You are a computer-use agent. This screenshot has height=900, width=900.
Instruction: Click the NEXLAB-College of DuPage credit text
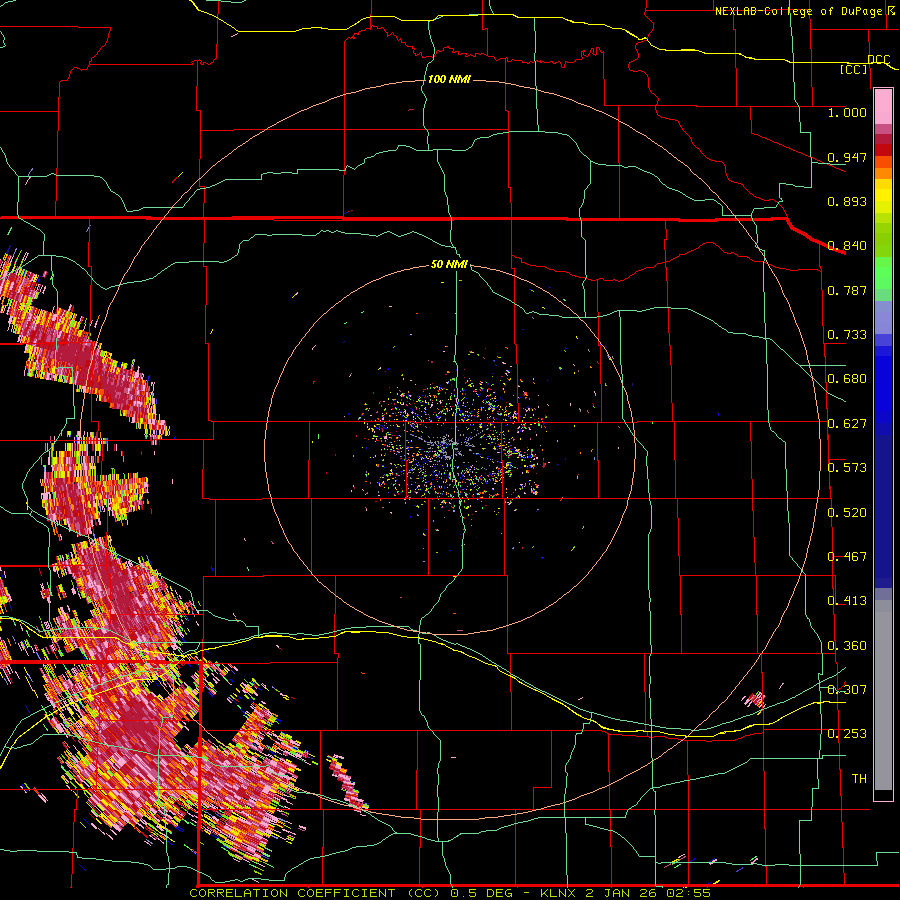(x=806, y=11)
